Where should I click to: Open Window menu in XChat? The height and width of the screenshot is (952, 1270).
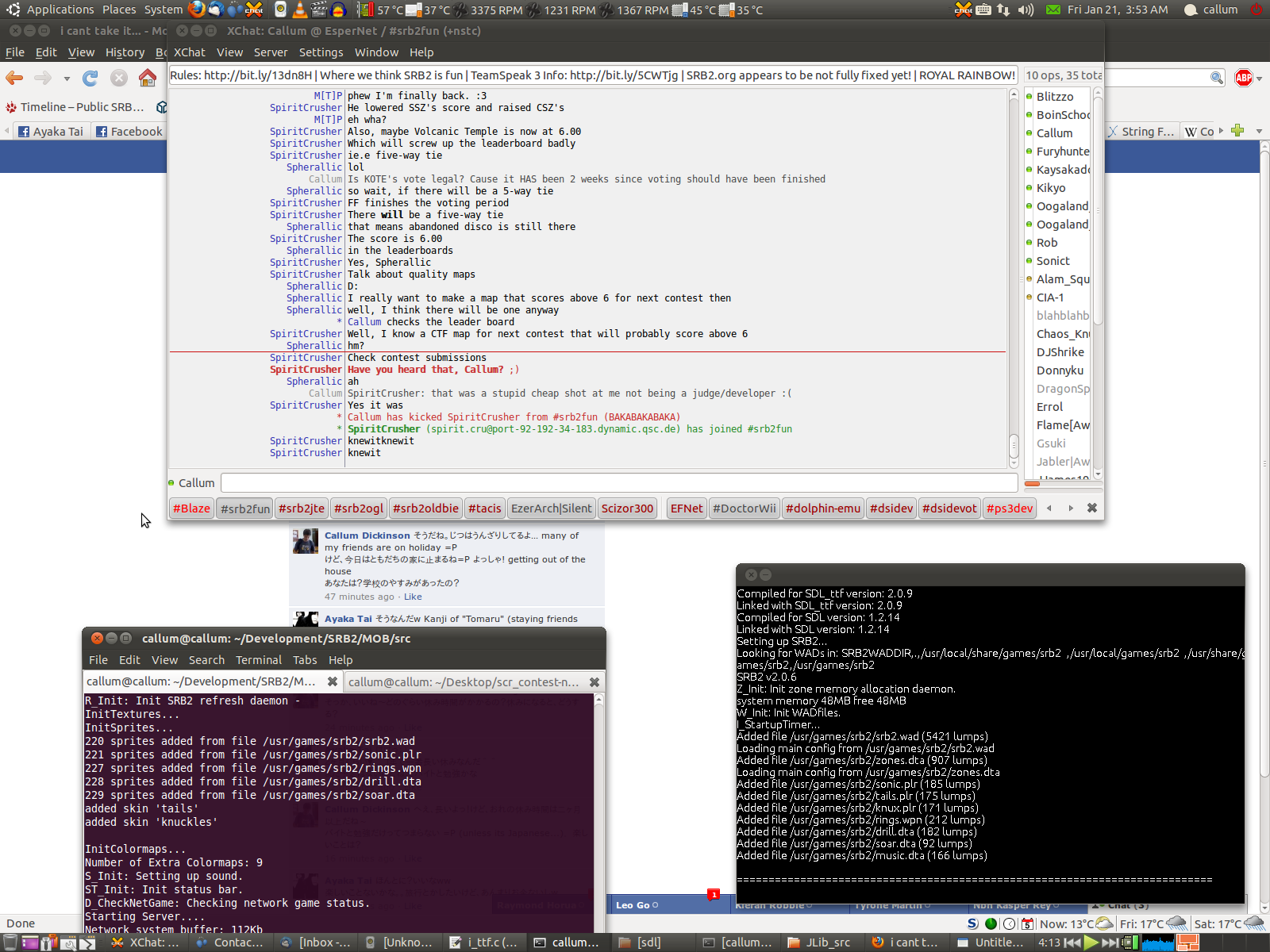[376, 52]
